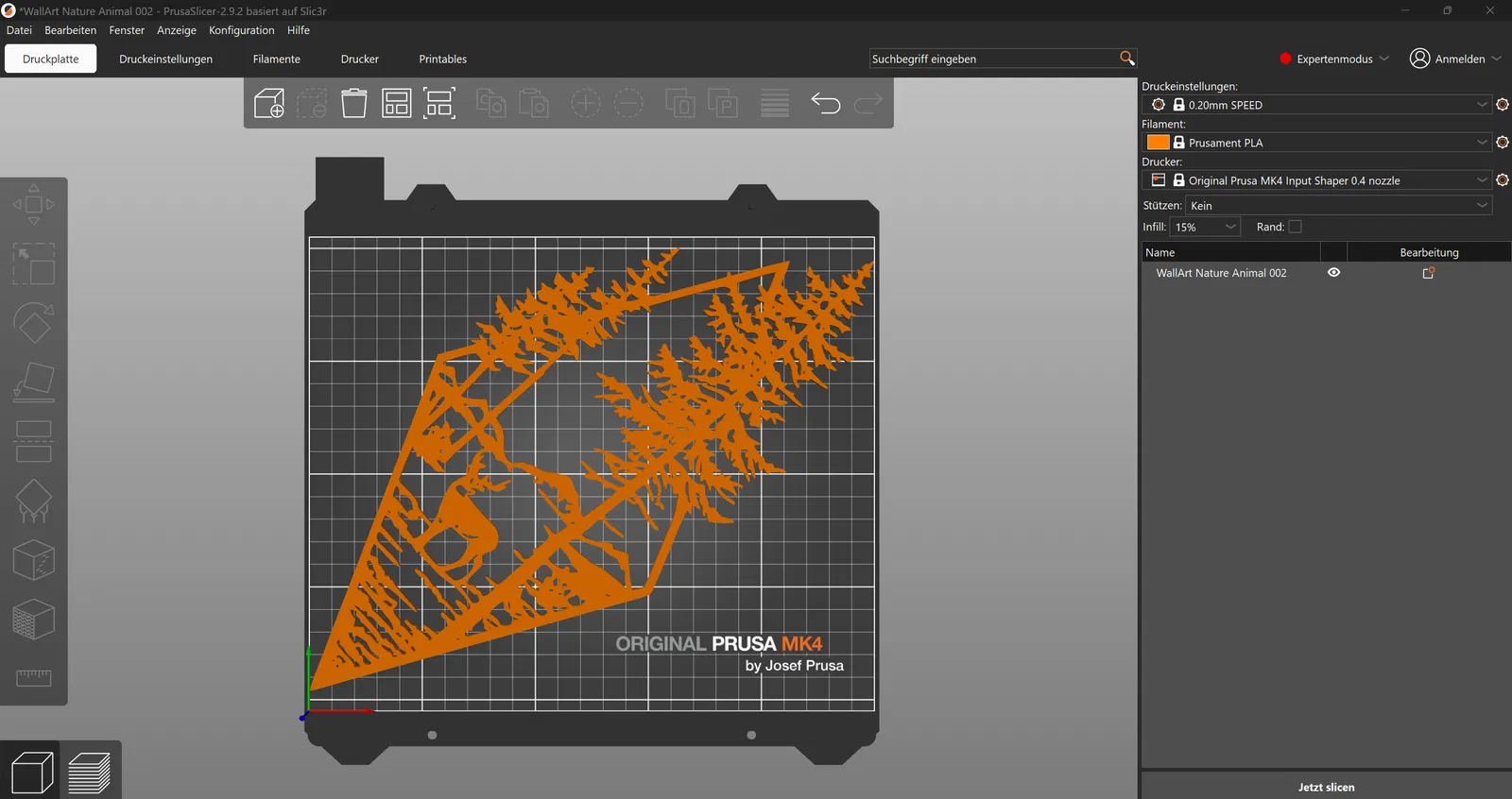Image resolution: width=1512 pixels, height=799 pixels.
Task: Switch to the Druckplatte tab
Action: pos(51,59)
